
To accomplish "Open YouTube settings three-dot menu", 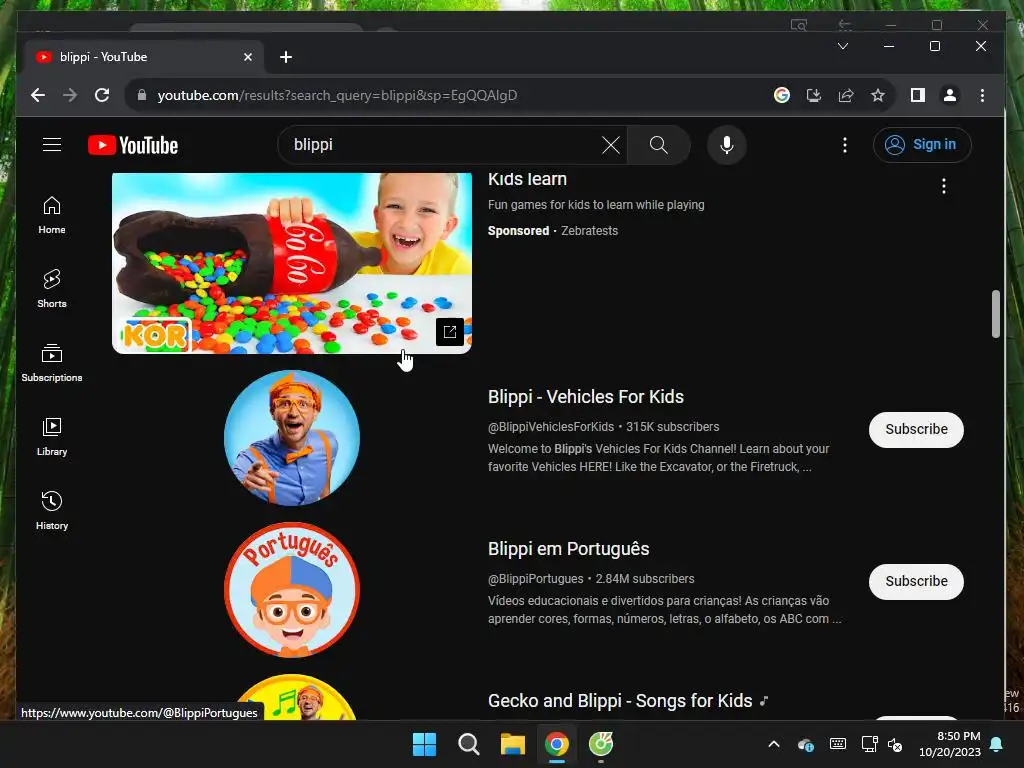I will 844,145.
